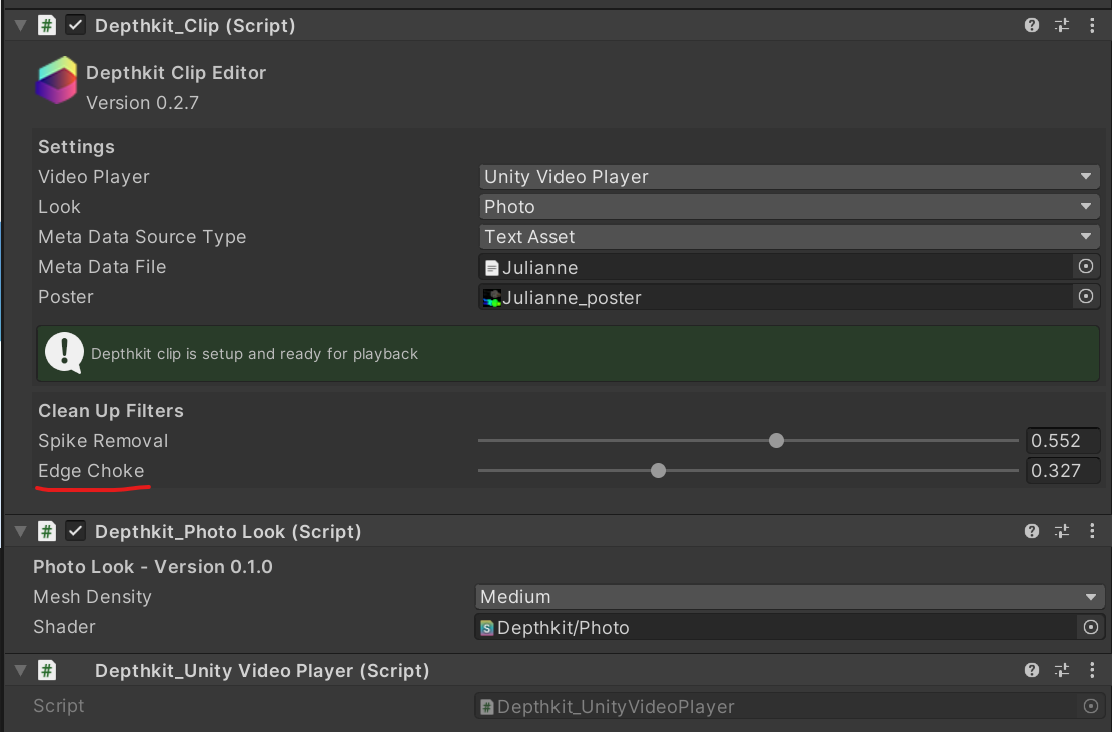The image size is (1112, 732).
Task: Open help for Depthkit_Clip script
Action: (1032, 26)
